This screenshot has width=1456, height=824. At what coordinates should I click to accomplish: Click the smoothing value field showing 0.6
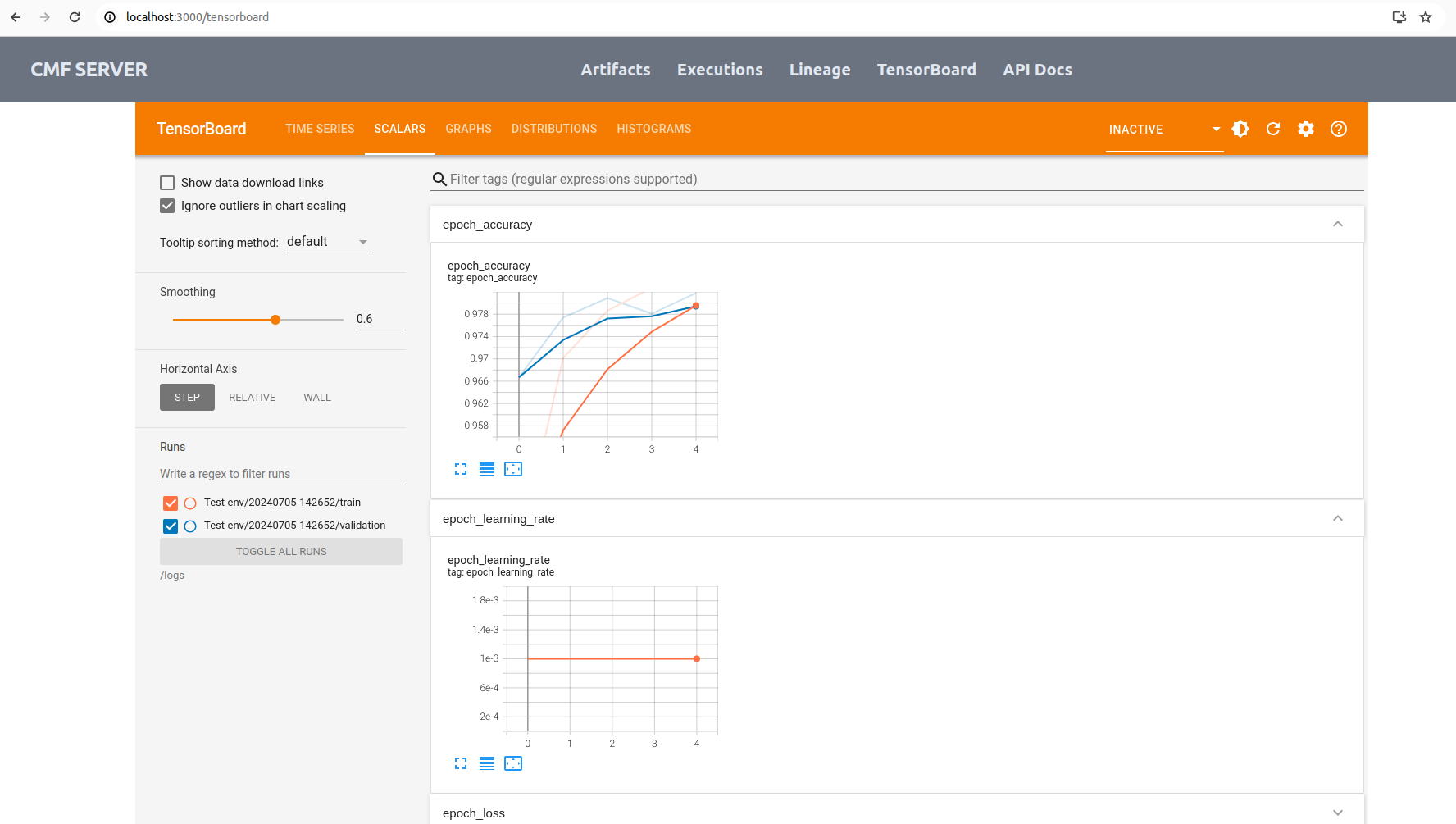point(380,319)
